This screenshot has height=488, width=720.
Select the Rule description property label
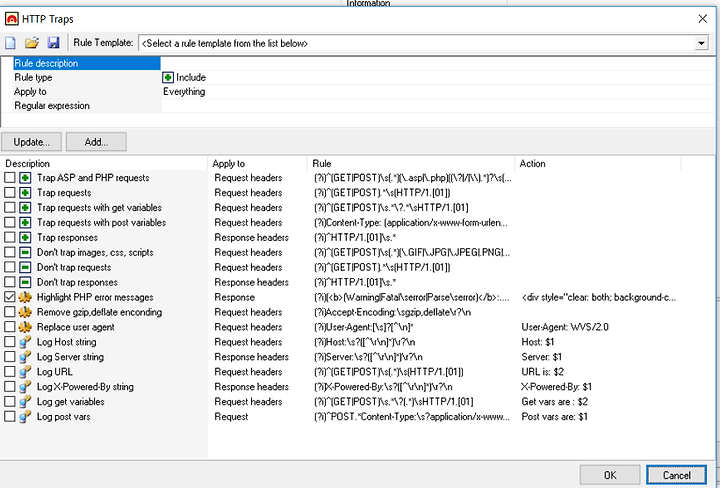tap(46, 63)
